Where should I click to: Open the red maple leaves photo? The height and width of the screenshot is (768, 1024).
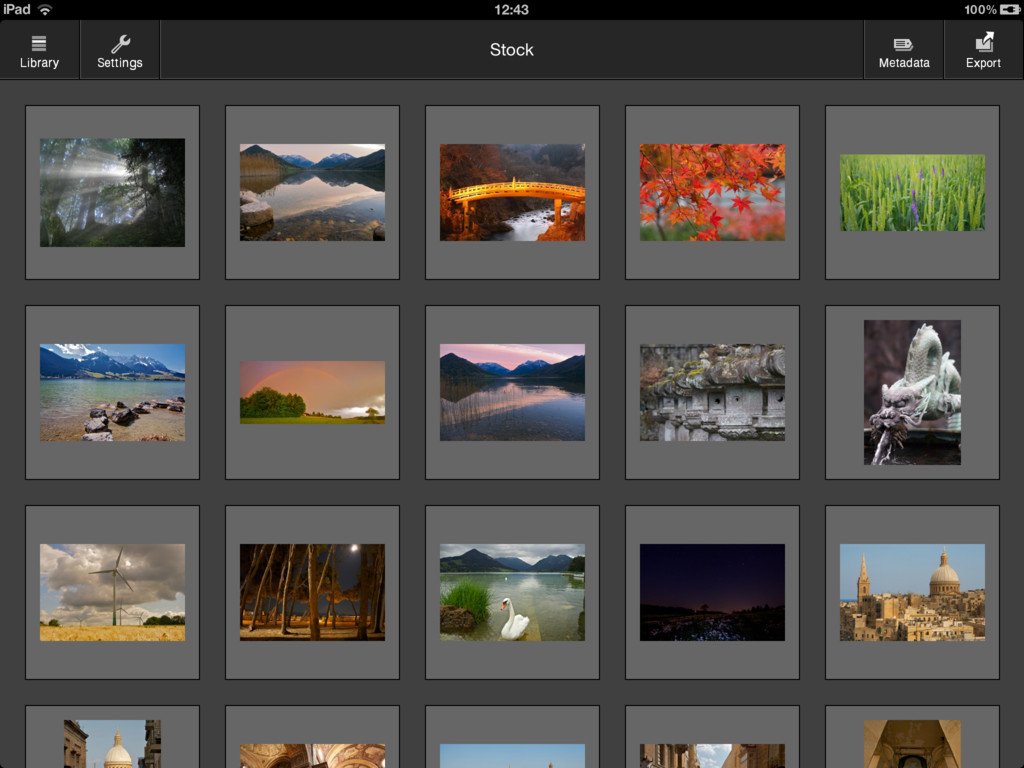[x=712, y=193]
